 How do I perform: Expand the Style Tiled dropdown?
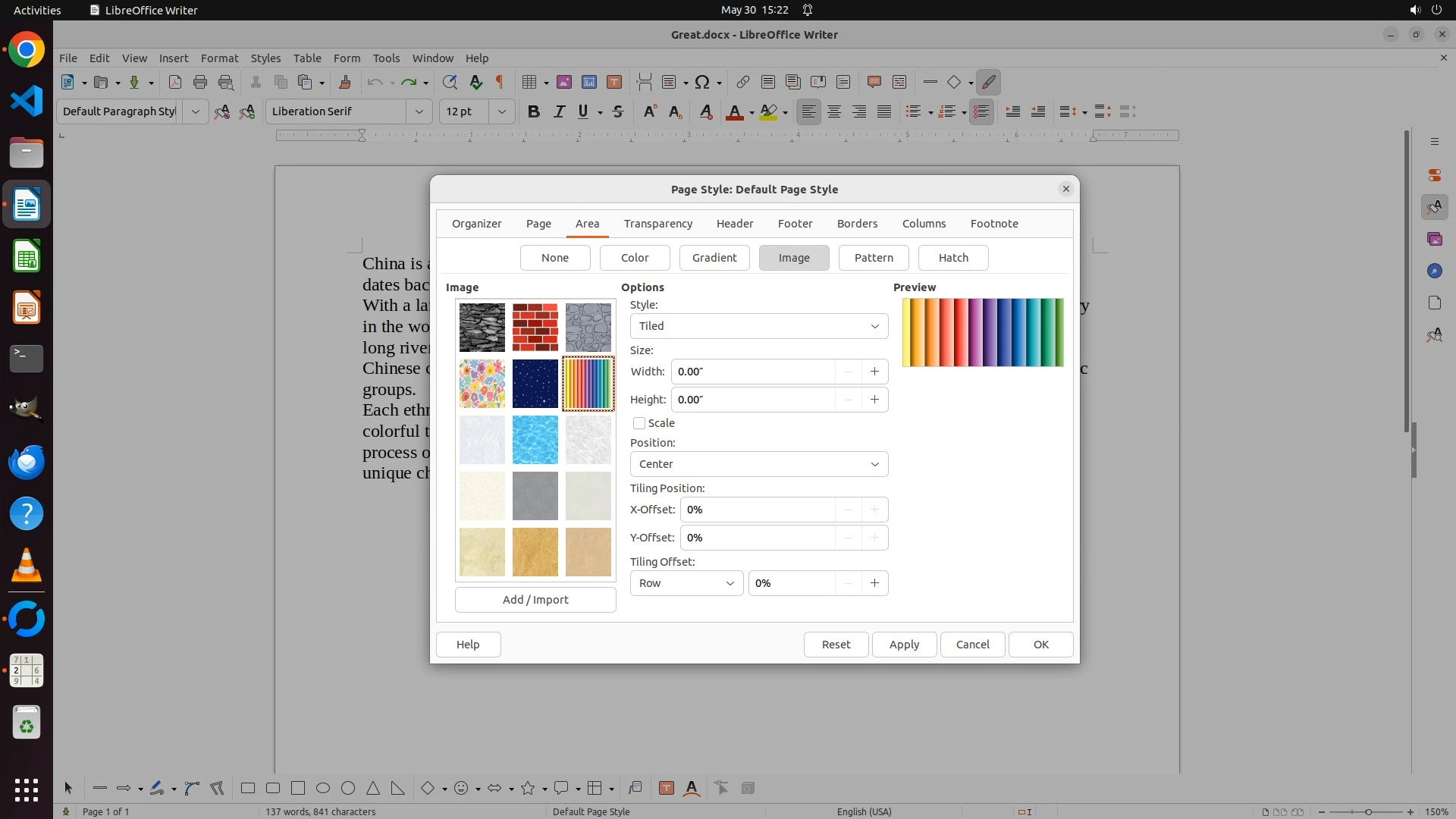[758, 326]
